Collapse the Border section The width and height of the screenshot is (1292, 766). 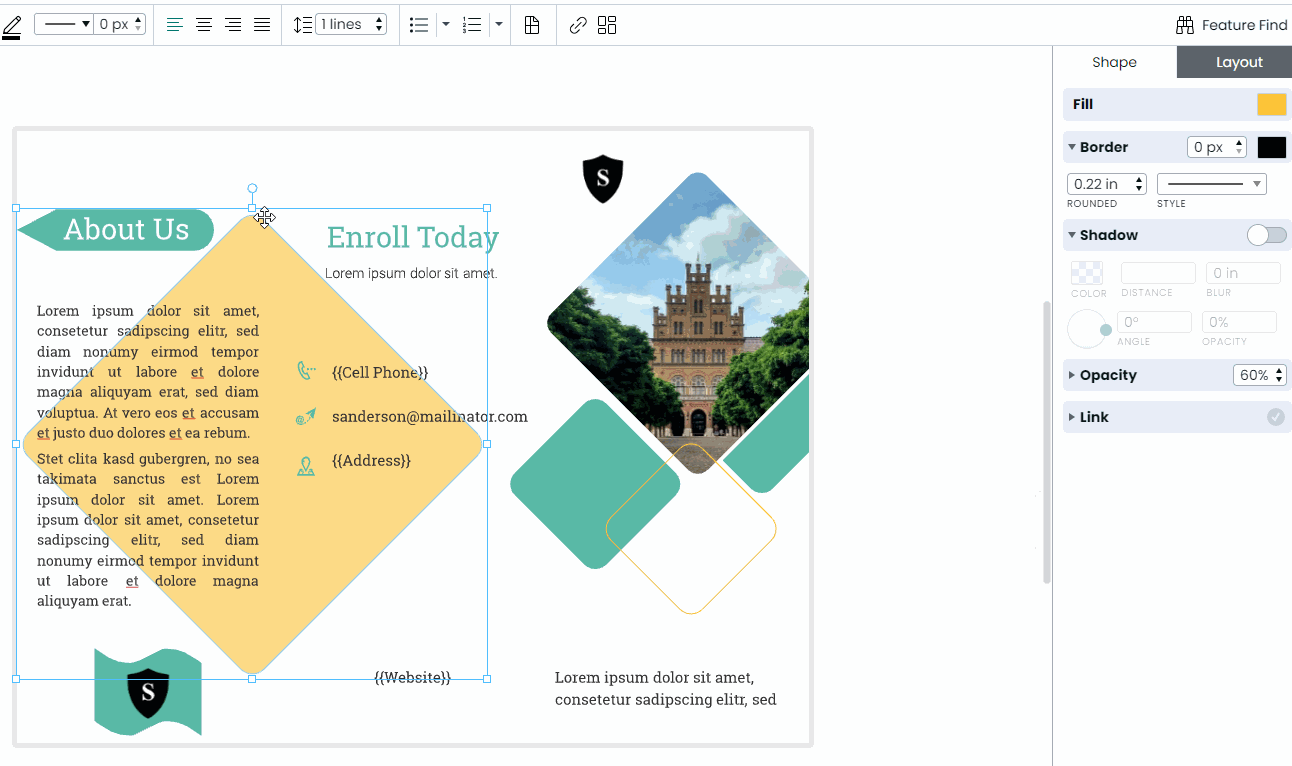tap(1071, 147)
